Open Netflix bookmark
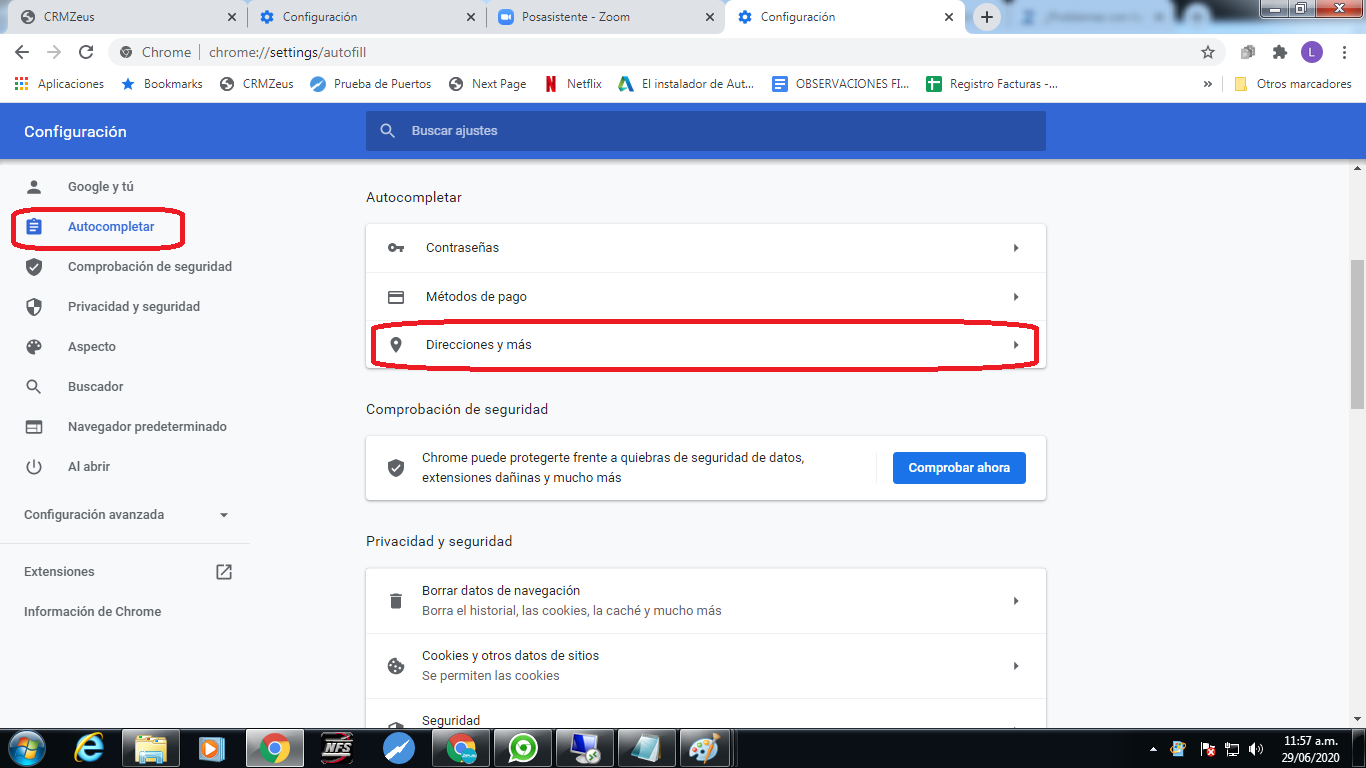Screen dimensions: 1366x768 pos(573,84)
